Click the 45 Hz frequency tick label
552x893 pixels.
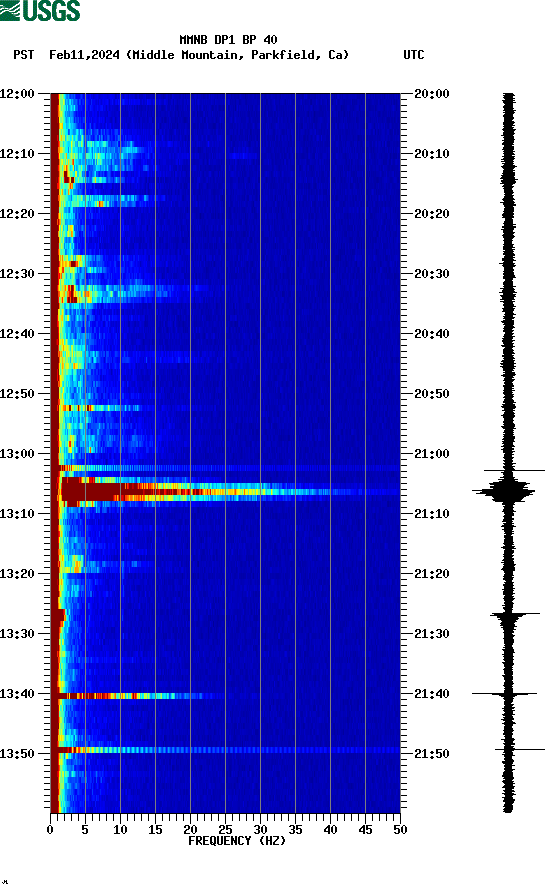pyautogui.click(x=365, y=830)
